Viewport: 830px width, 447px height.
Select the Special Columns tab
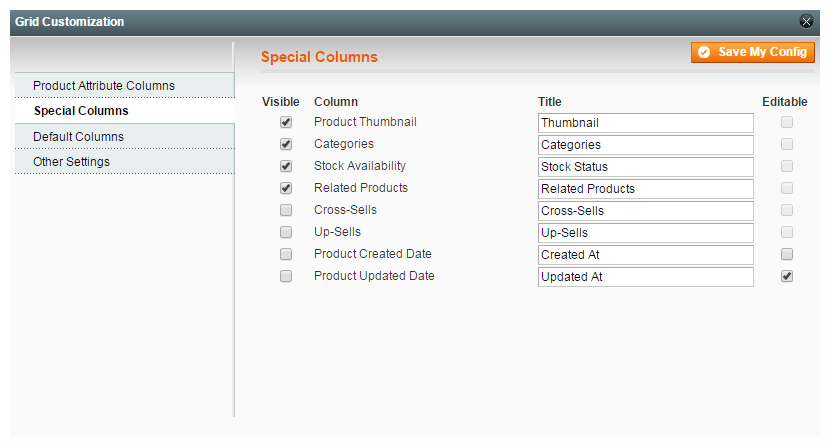coord(81,111)
